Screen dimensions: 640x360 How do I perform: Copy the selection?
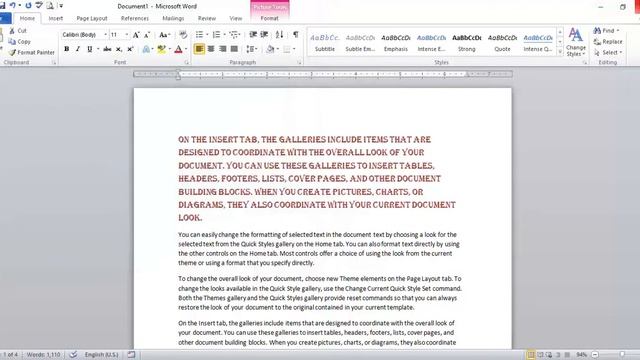point(19,42)
